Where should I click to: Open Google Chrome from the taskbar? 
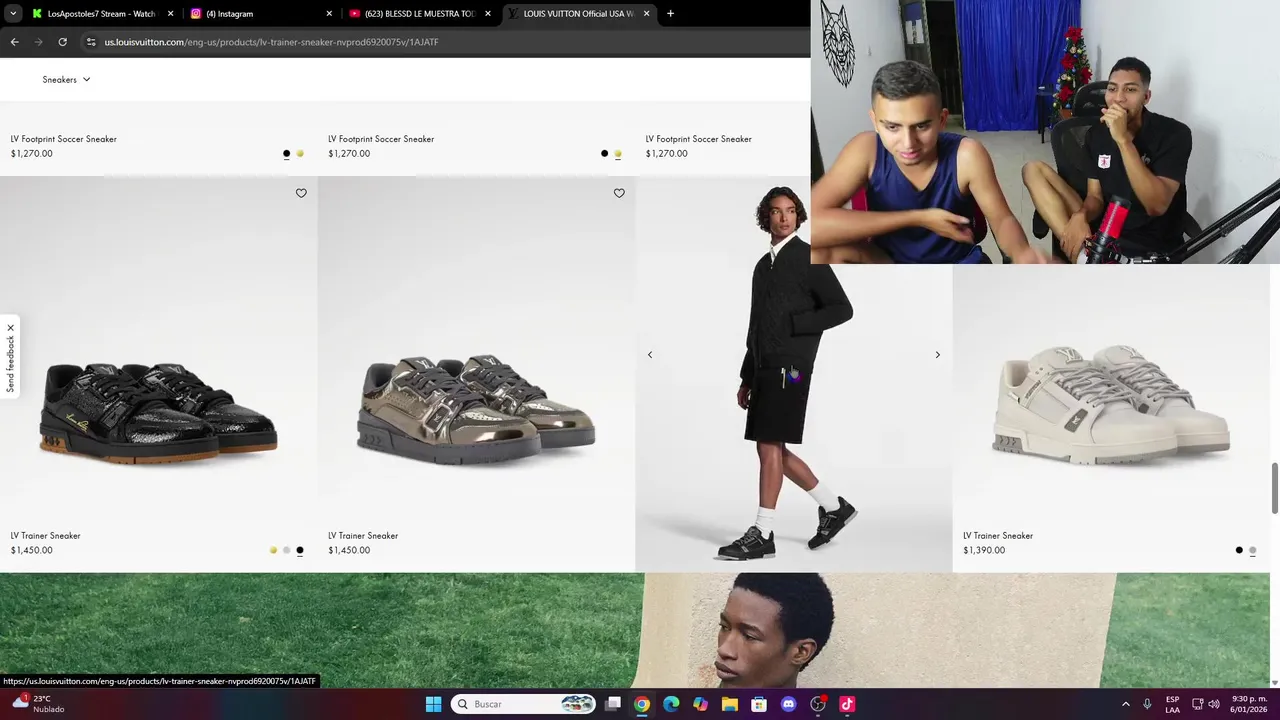tap(642, 704)
